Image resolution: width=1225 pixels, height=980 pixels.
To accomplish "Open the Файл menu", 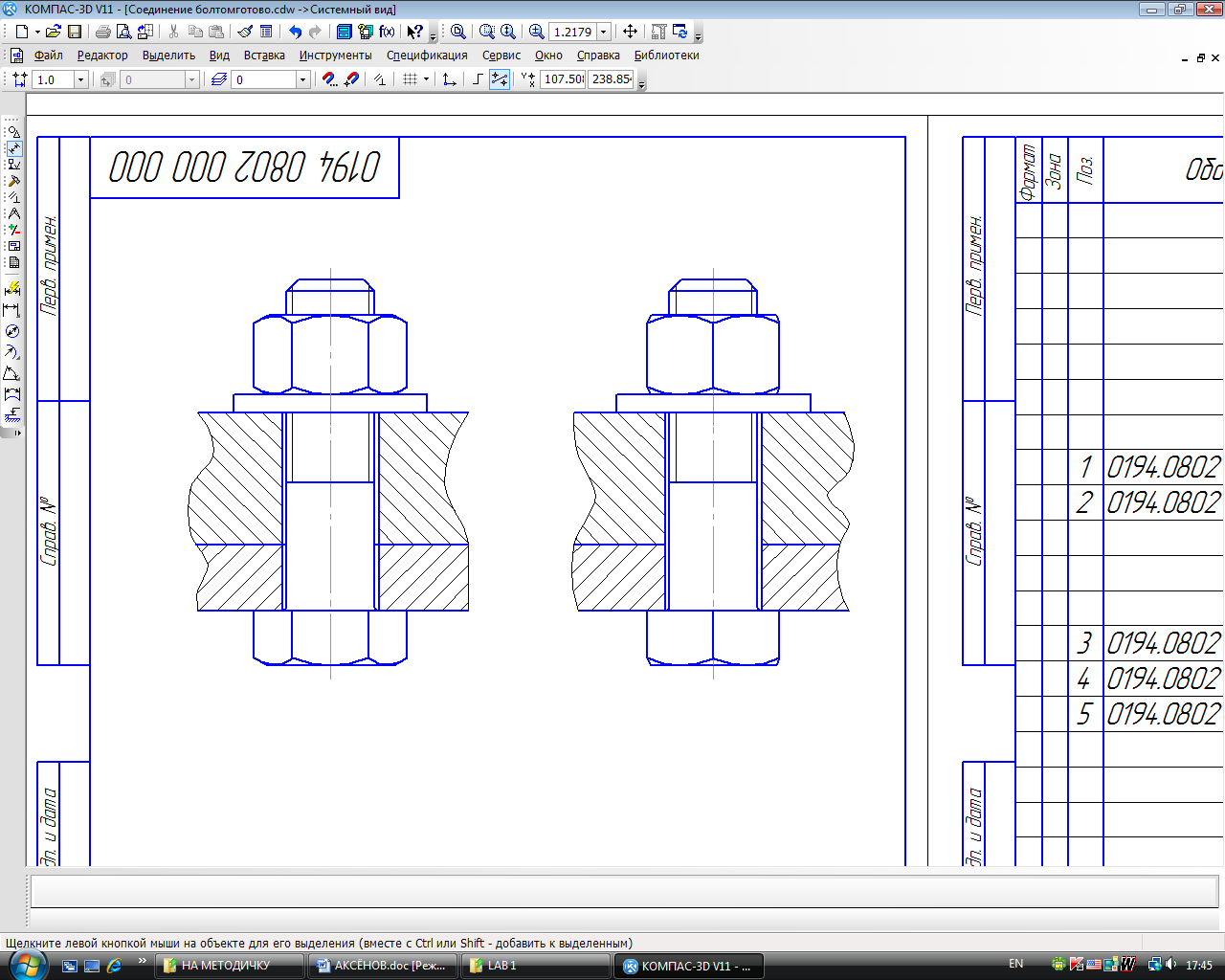I will 49,56.
